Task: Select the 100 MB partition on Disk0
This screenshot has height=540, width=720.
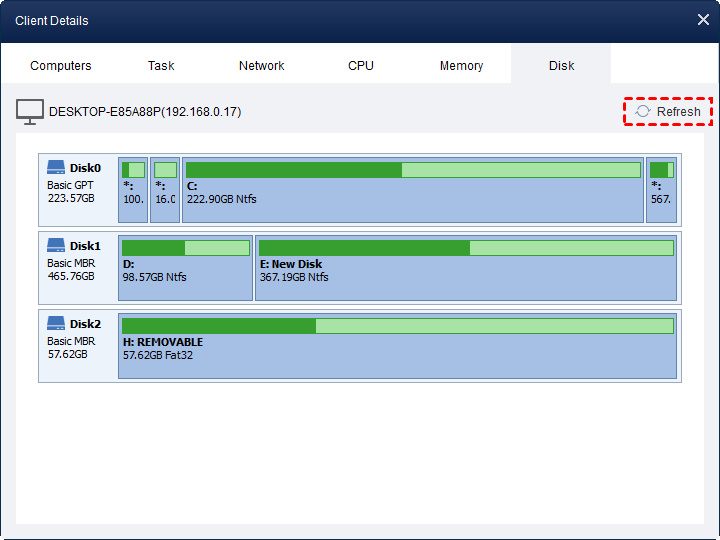Action: coord(133,190)
